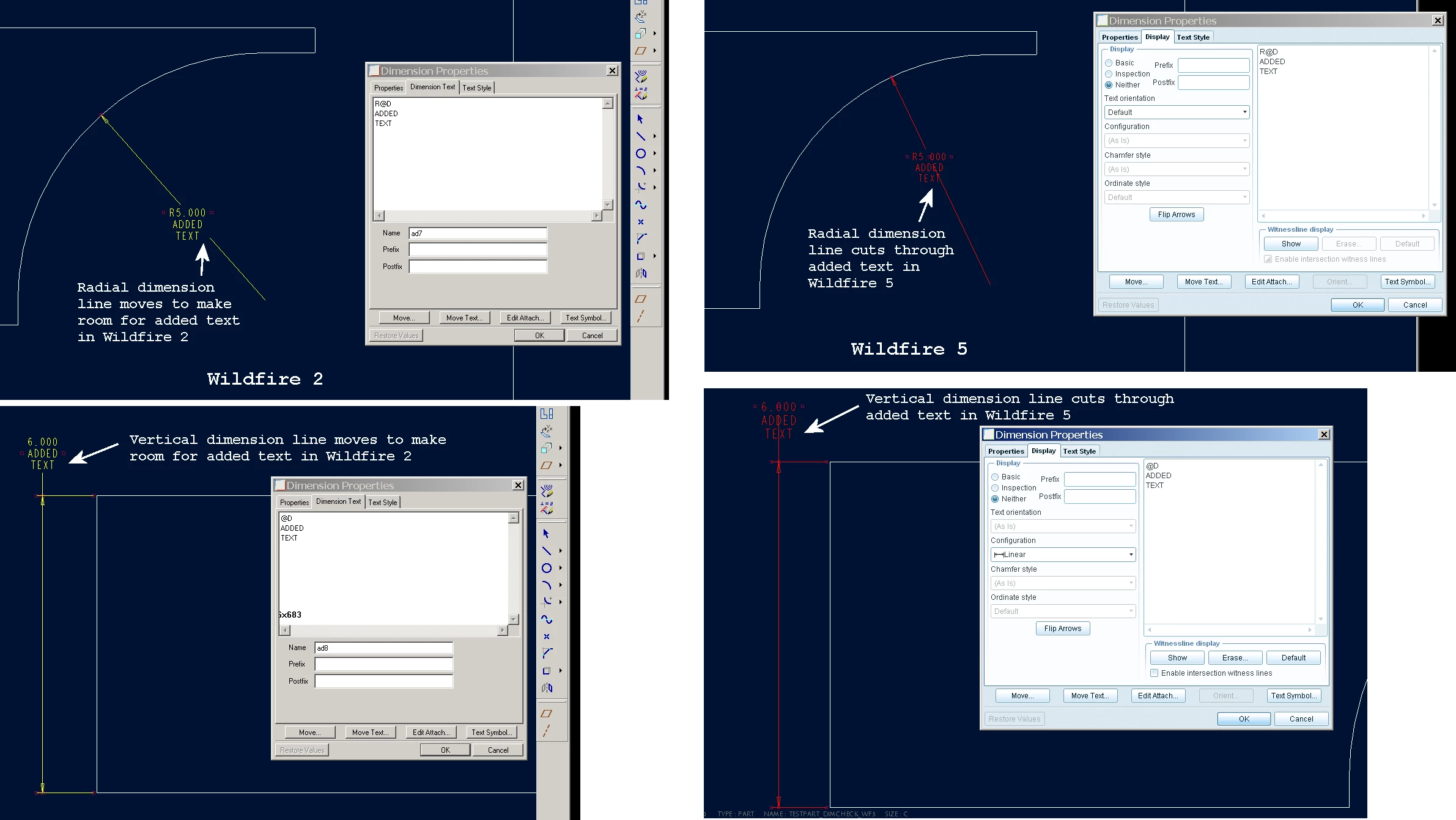Pick the spline curve tool in upper-left sketcher toolbar
The image size is (1456, 820).
(640, 205)
